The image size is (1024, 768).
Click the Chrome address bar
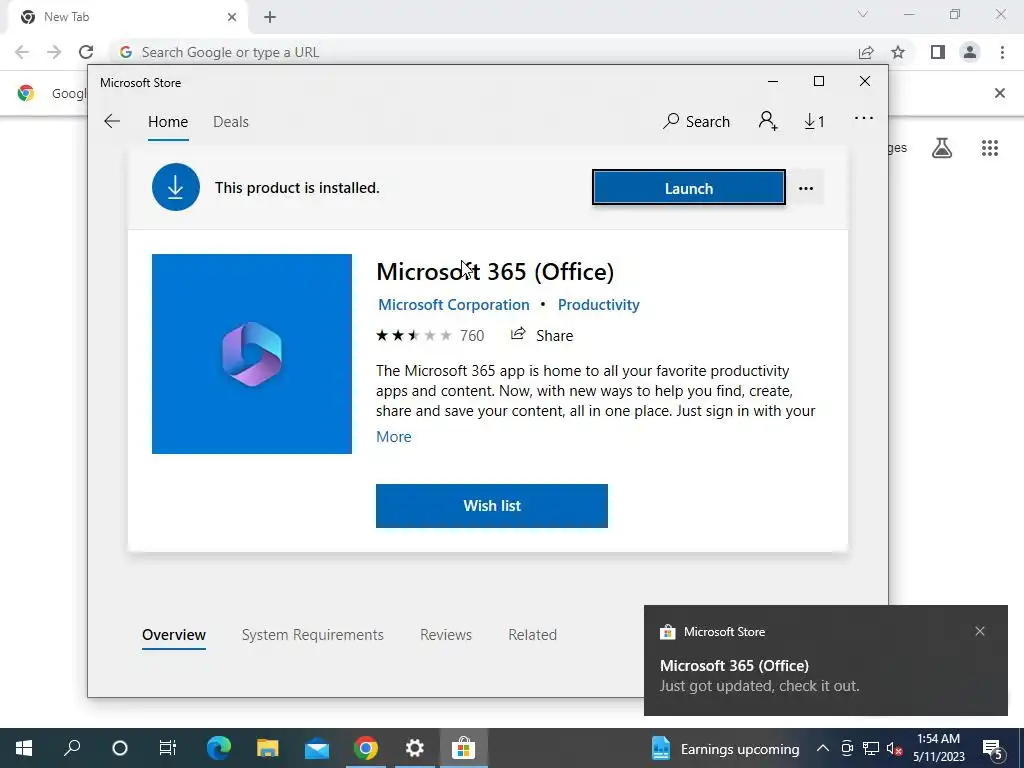pyautogui.click(x=483, y=52)
